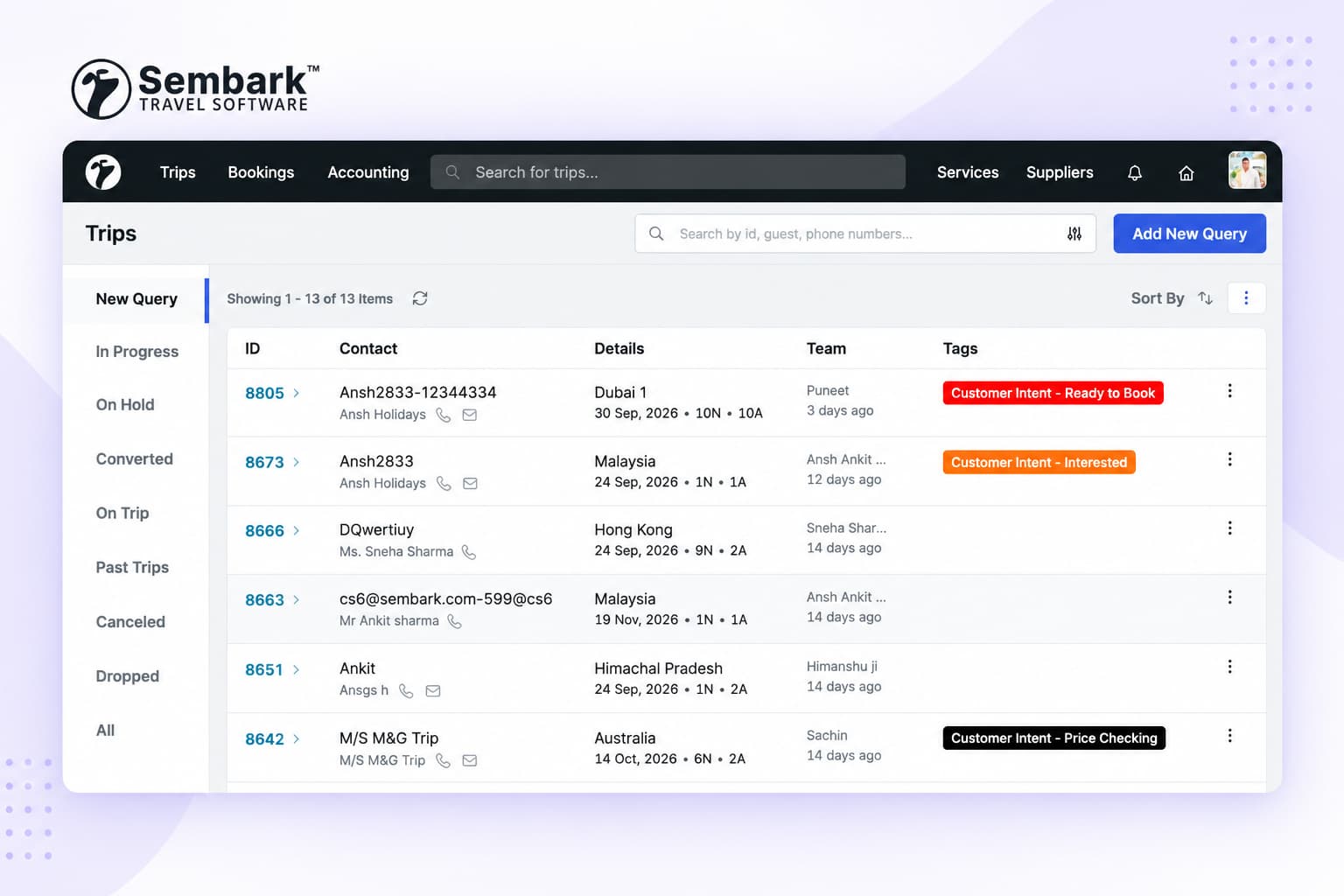The width and height of the screenshot is (1344, 896).
Task: Open list options menu beside Sort By
Action: point(1246,298)
